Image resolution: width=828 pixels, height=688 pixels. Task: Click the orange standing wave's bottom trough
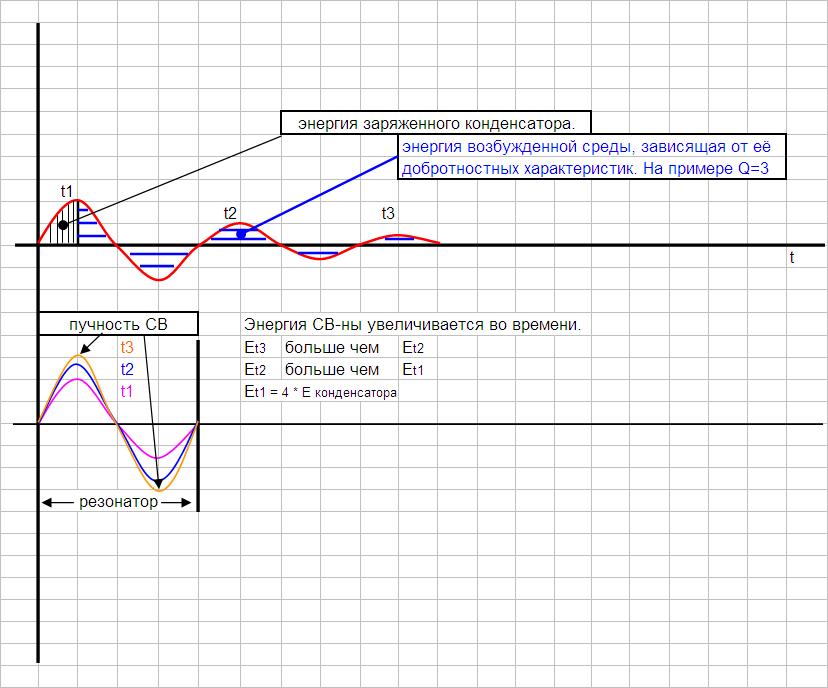coord(159,490)
